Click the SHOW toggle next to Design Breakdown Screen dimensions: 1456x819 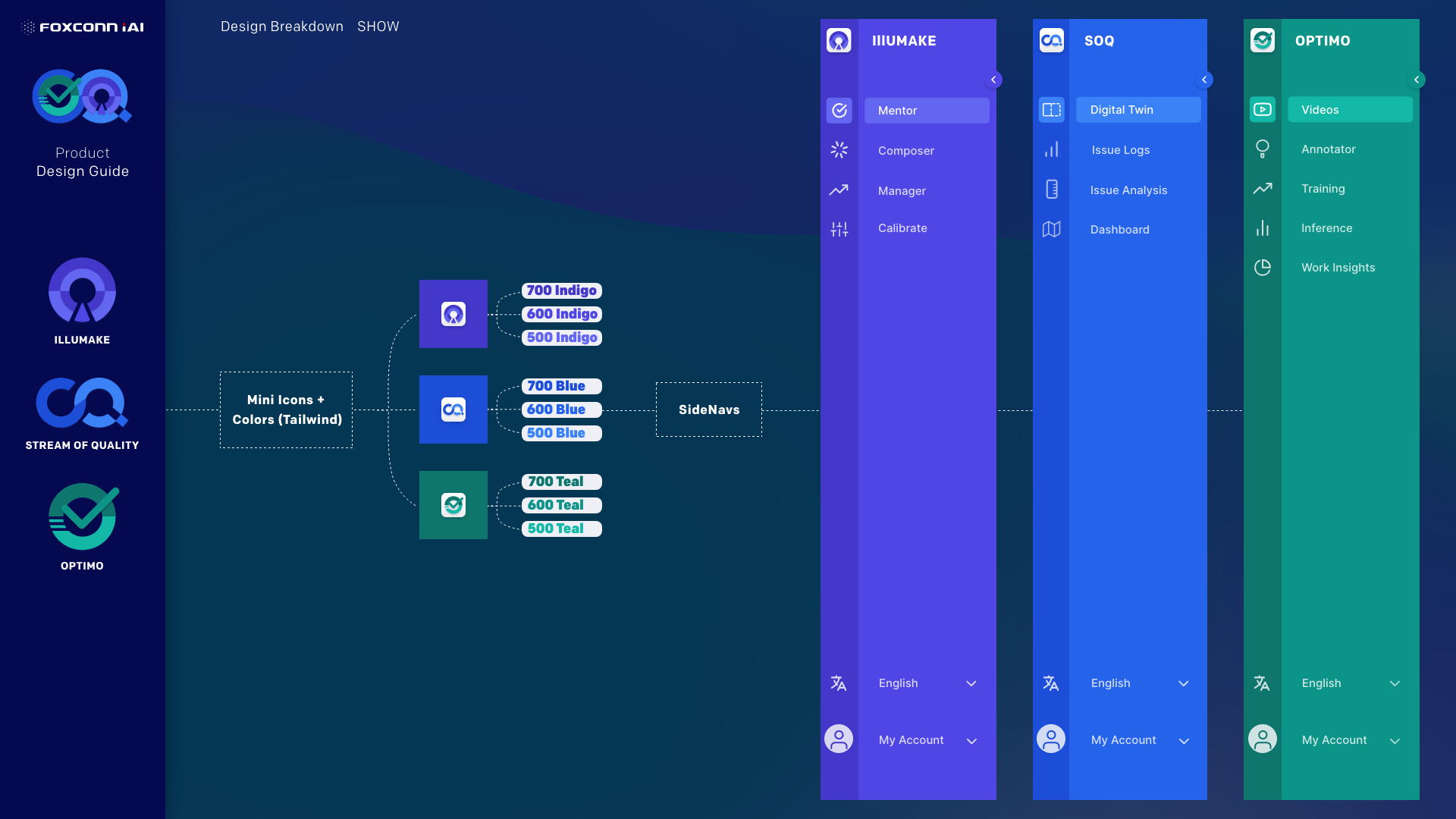coord(378,27)
